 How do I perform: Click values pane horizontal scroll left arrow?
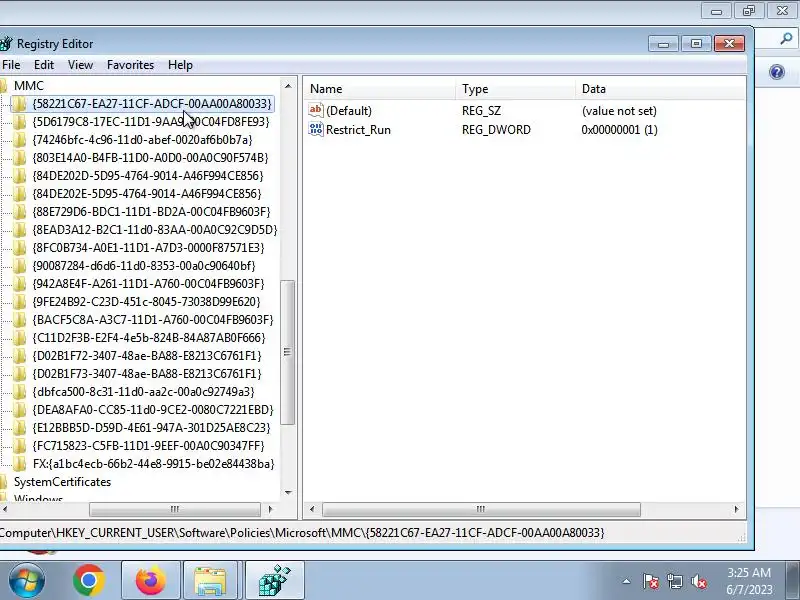click(x=312, y=509)
